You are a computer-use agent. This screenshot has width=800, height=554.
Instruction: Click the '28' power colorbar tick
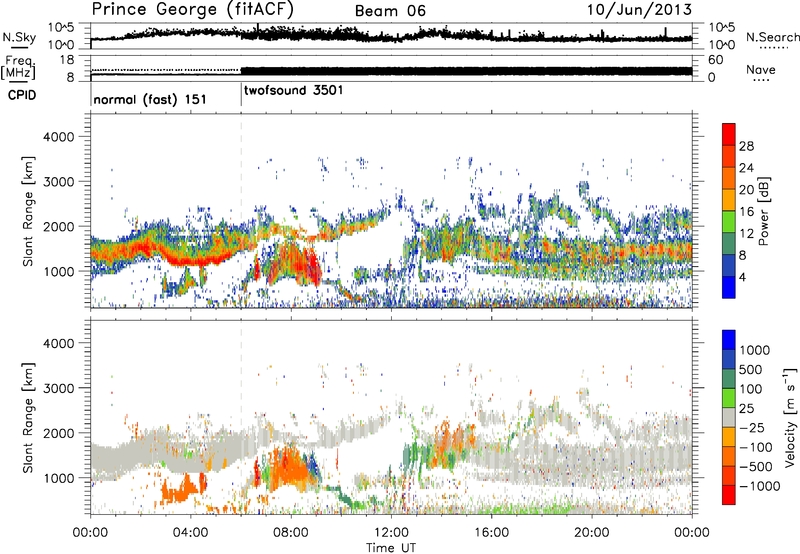(x=746, y=146)
